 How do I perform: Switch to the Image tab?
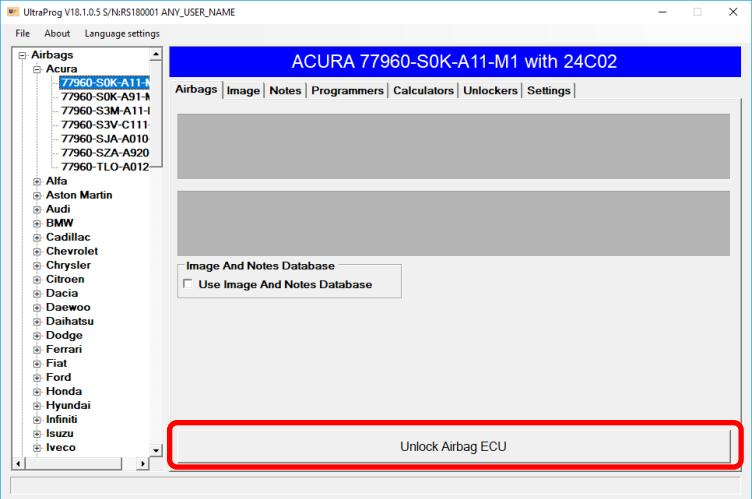243,90
